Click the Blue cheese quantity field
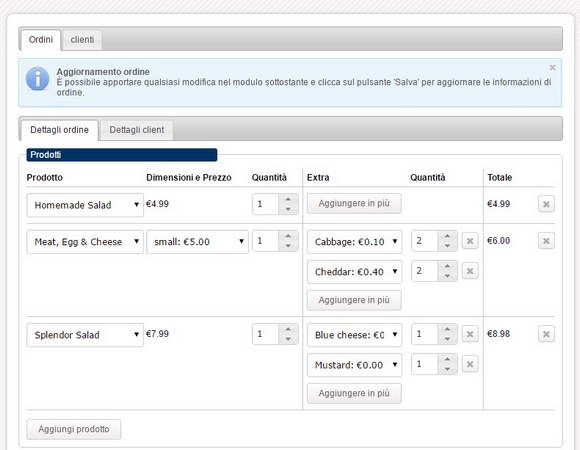Screen dimensions: 580x450 click(x=425, y=334)
